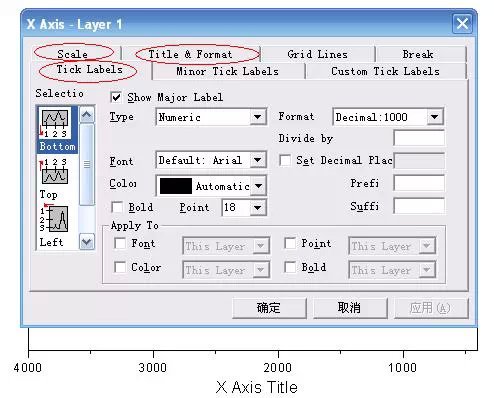Switch to the Break tab
This screenshot has height=398, width=494.
click(418, 54)
